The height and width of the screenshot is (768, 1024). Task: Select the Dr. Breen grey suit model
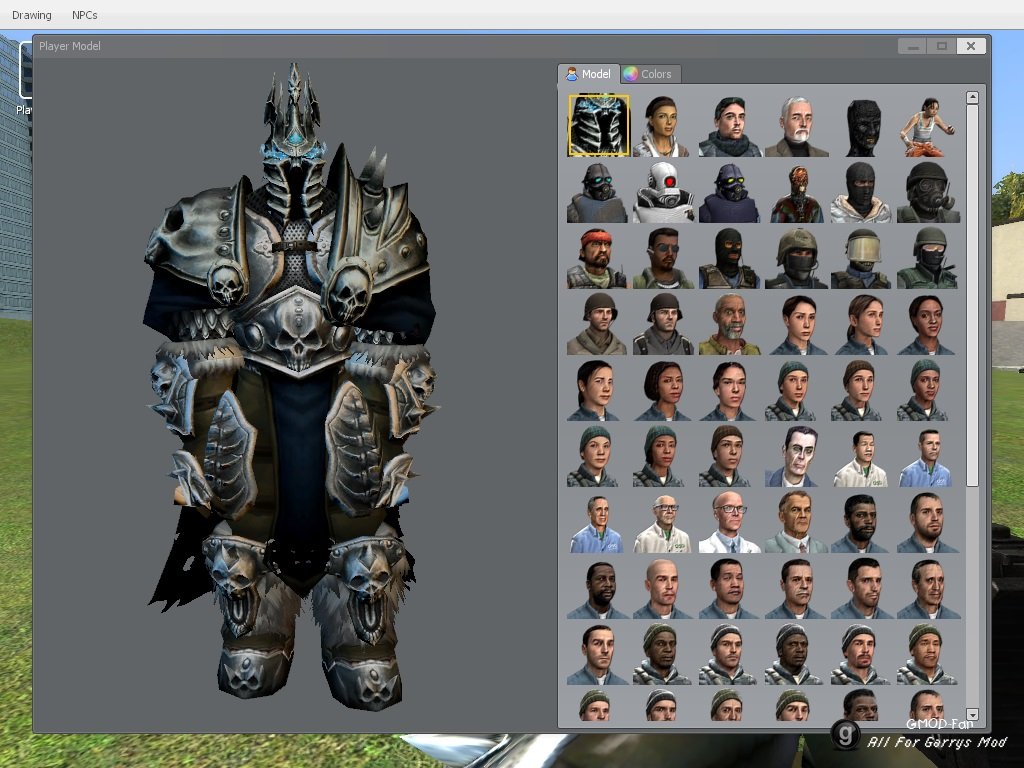click(x=795, y=522)
